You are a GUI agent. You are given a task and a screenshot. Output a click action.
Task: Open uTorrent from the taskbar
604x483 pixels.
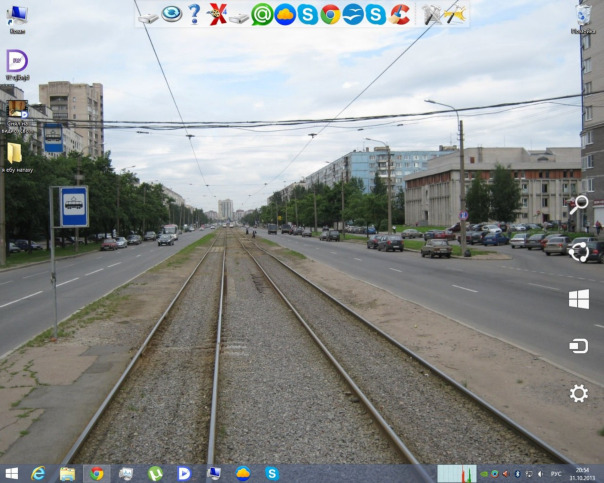tap(155, 473)
